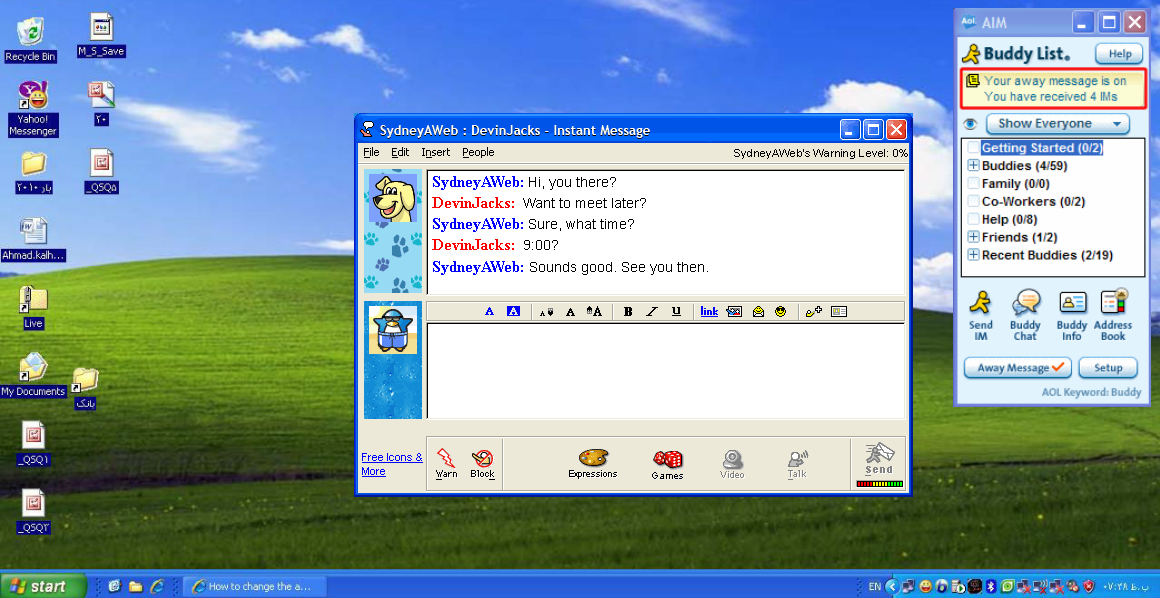
Task: Toggle the eye visibility icon in Buddy List
Action: click(971, 124)
